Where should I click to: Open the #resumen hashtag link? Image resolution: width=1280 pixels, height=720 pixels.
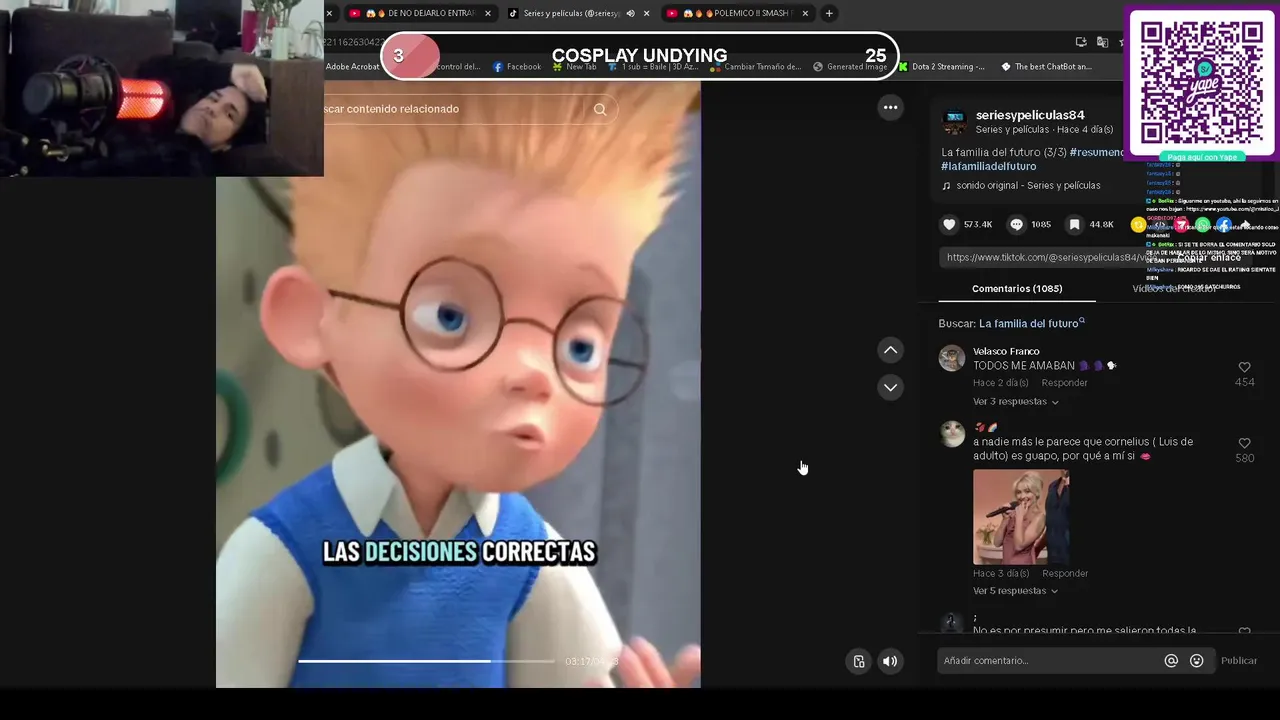[x=1097, y=152]
